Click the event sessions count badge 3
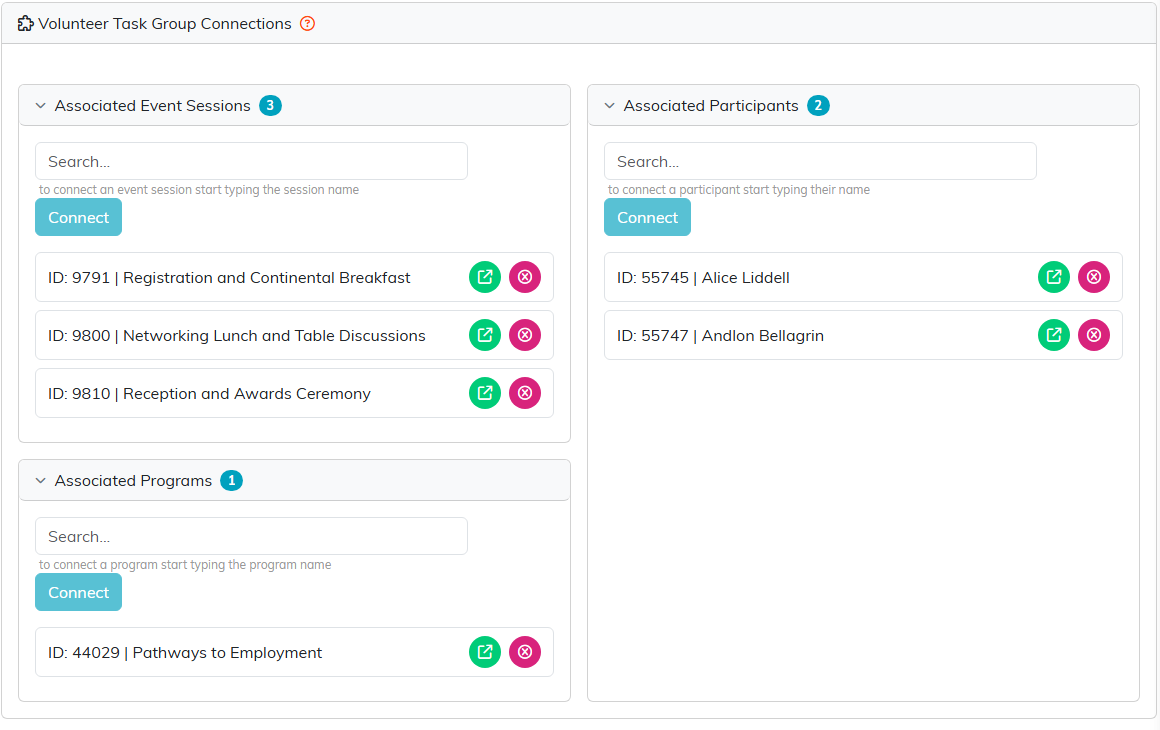 (270, 106)
